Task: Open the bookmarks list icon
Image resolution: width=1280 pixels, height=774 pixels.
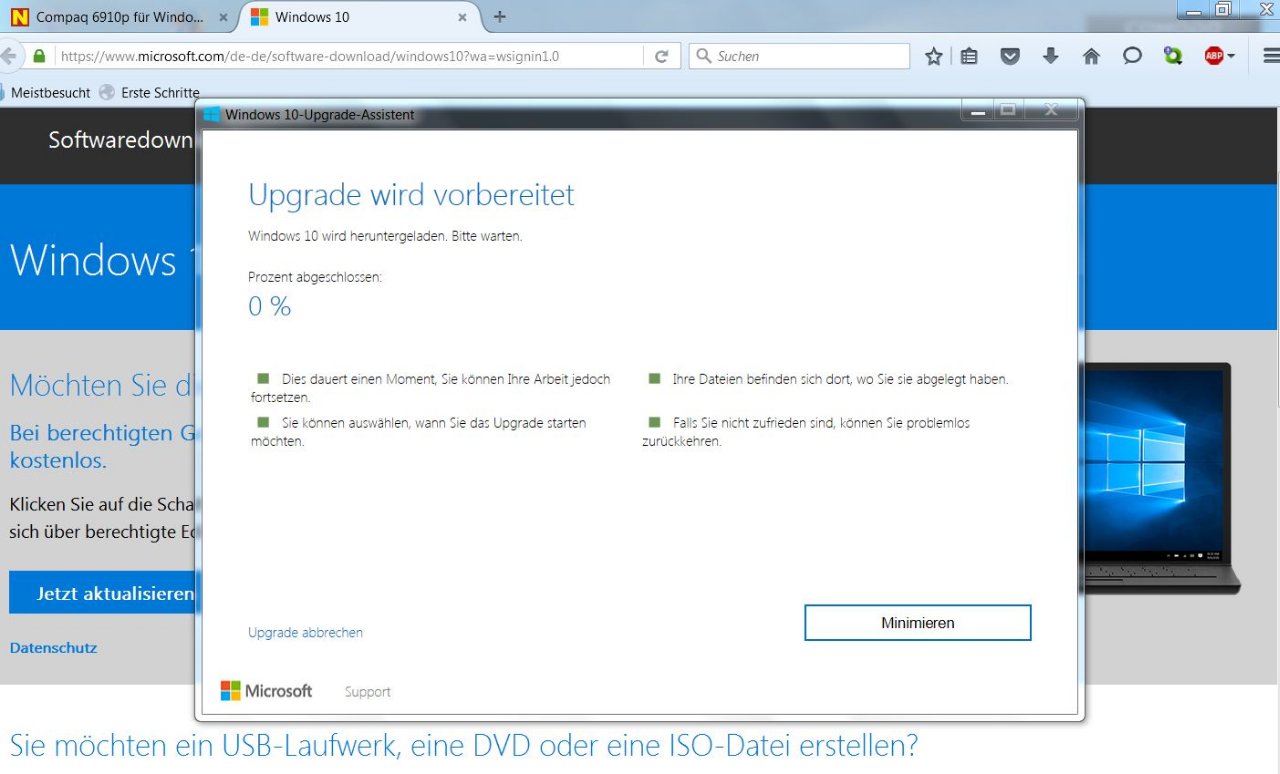Action: [969, 56]
